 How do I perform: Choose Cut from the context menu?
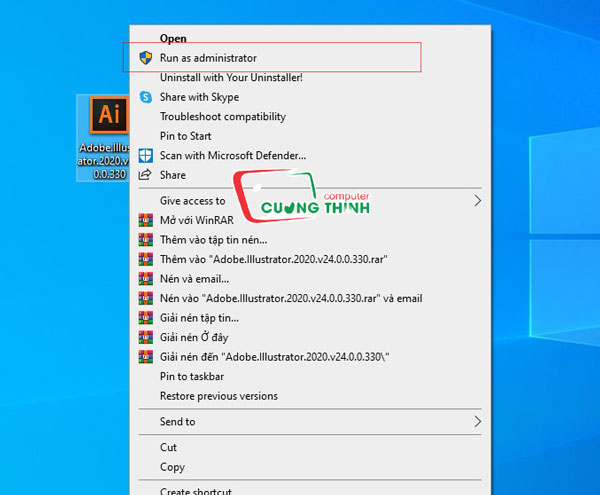[310, 447]
